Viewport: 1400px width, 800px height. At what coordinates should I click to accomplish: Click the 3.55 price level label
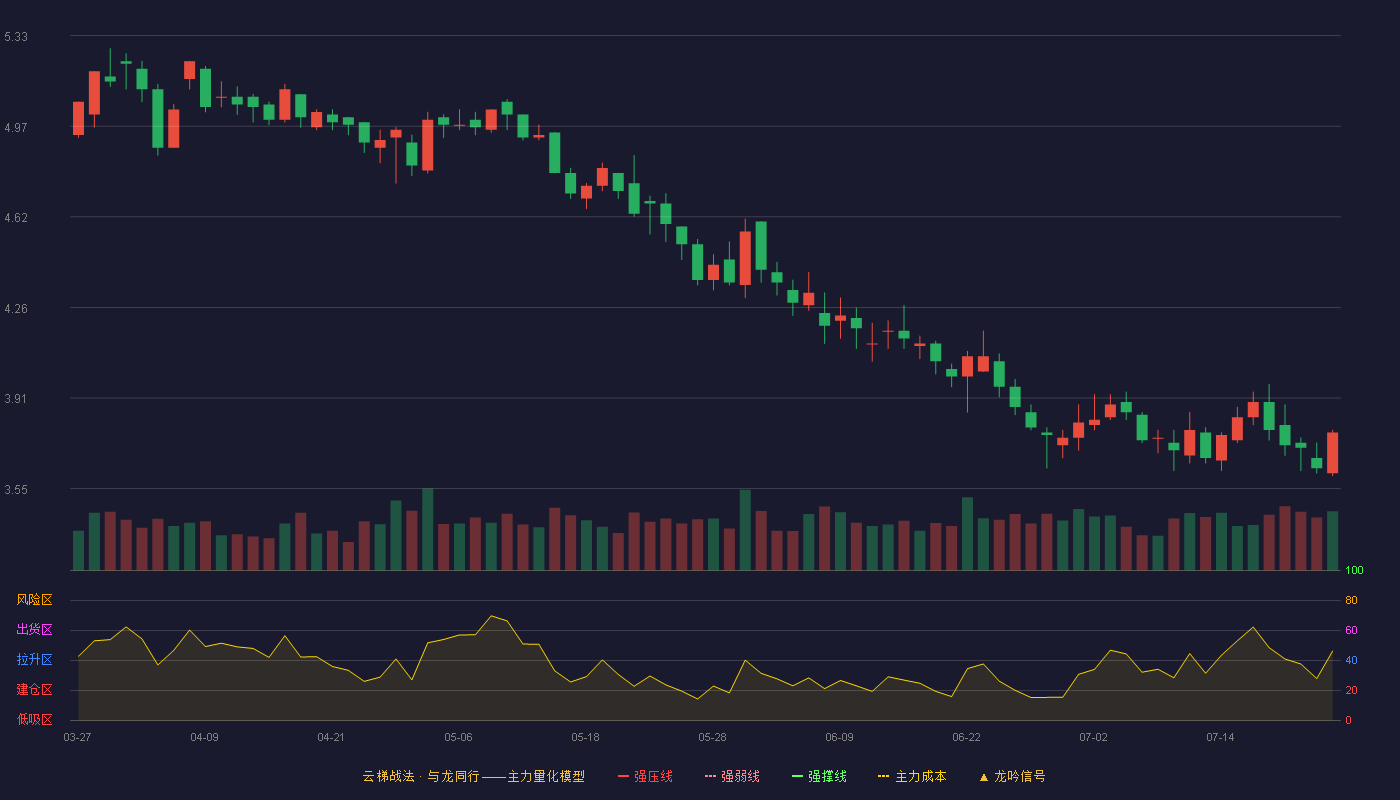tap(16, 490)
